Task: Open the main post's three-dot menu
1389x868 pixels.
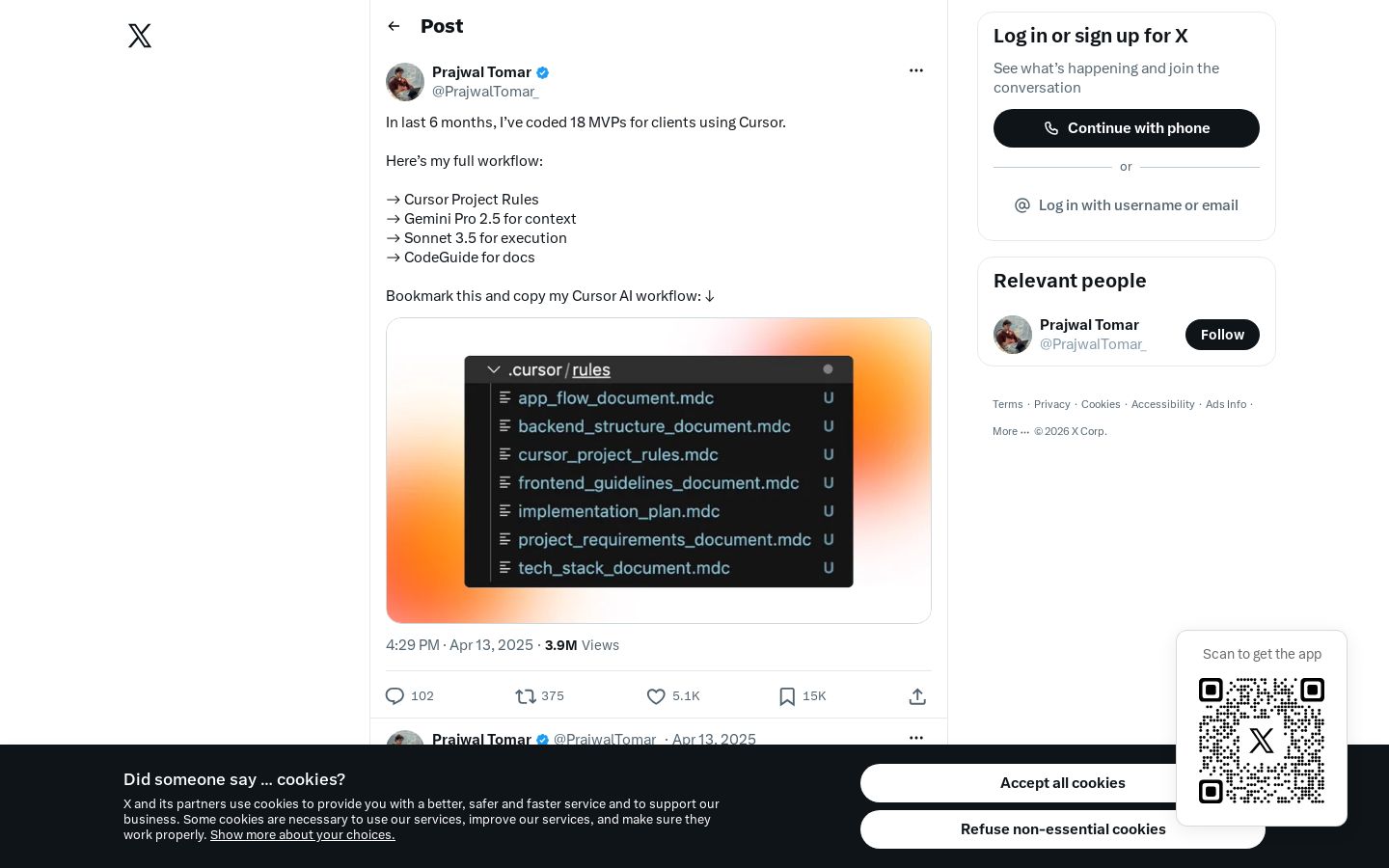Action: coord(916,70)
